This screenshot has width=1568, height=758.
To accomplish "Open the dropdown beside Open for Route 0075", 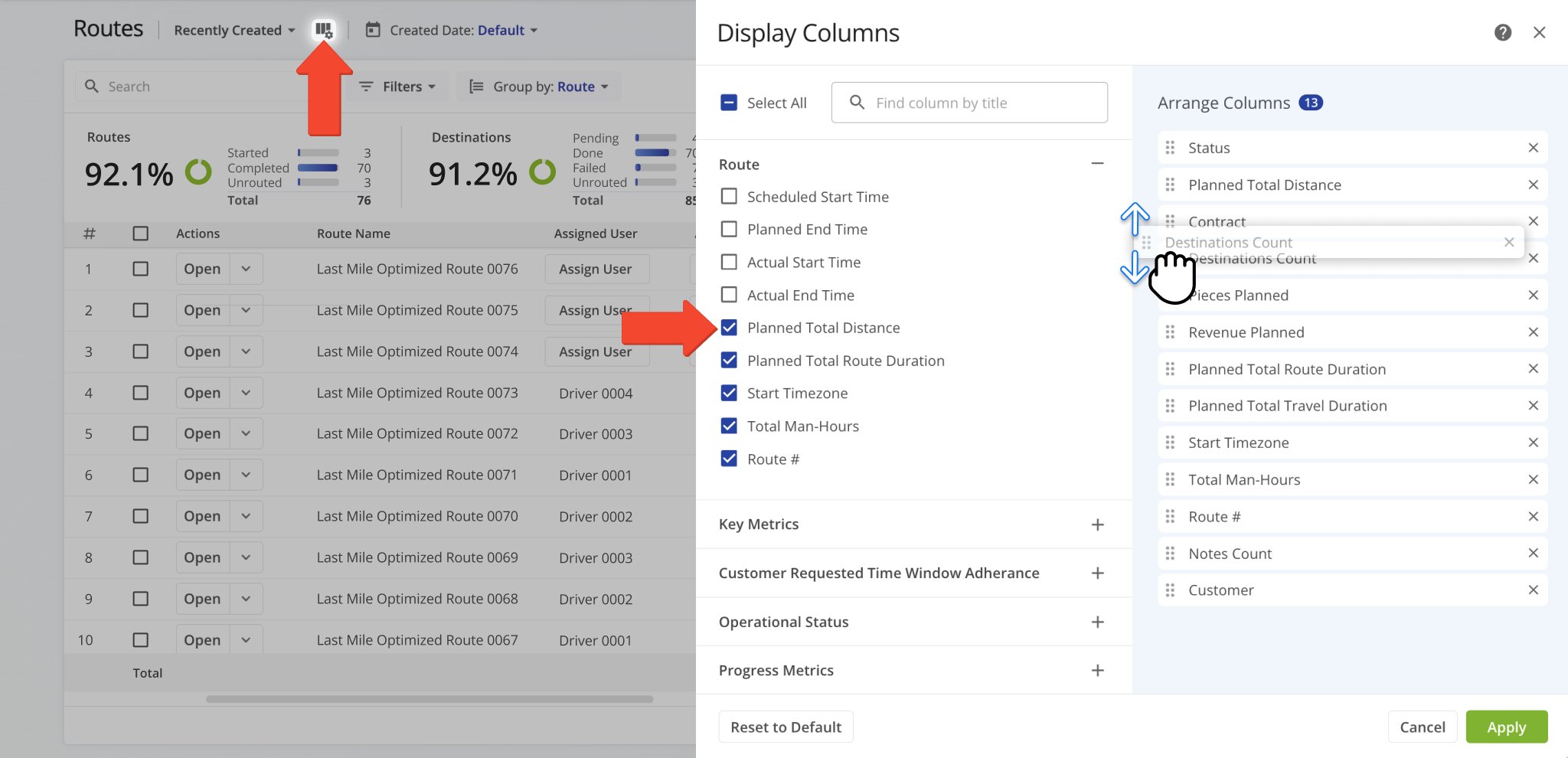I will tap(246, 310).
